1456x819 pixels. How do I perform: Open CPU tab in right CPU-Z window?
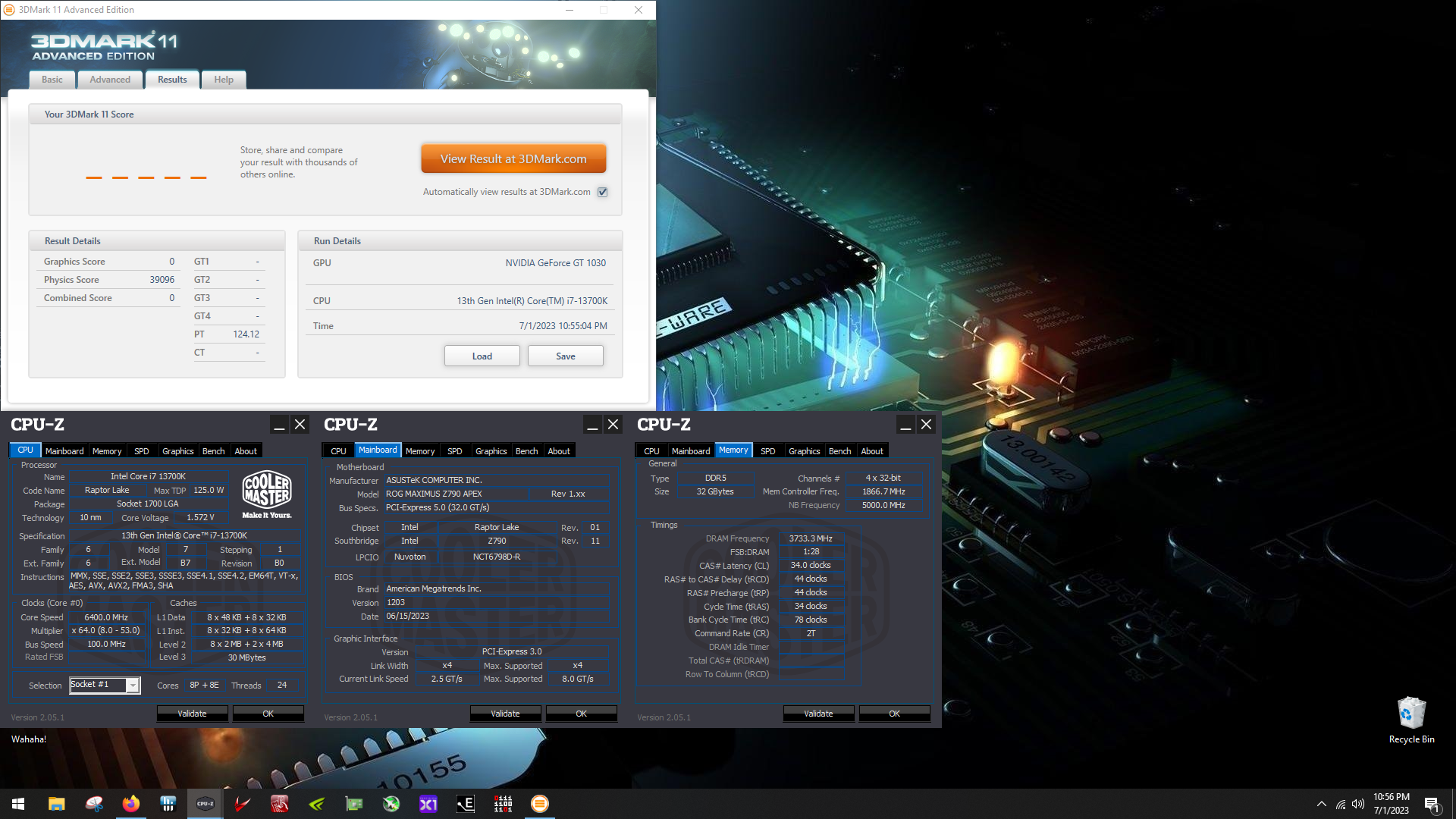pos(651,451)
